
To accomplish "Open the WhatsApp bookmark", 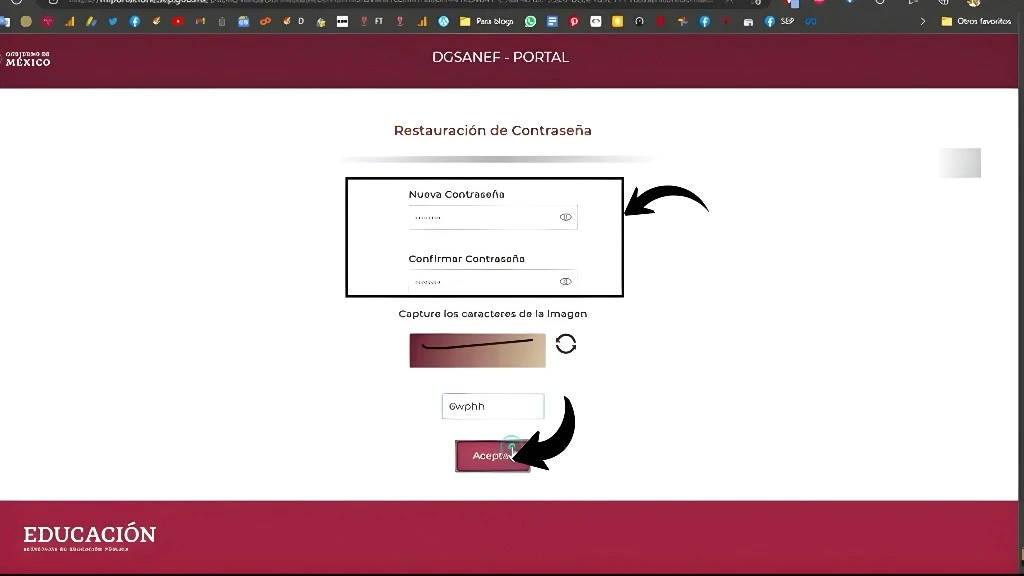I will click(530, 20).
